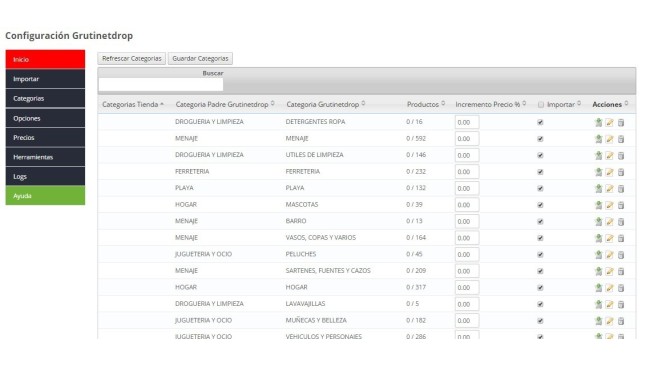Screen dimensions: 646x366
Task: Open the Inicio sidebar item
Action: point(45,59)
